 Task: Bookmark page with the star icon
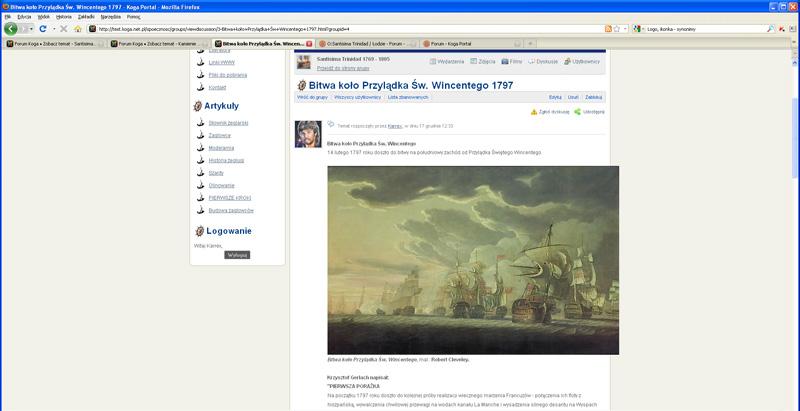click(616, 29)
